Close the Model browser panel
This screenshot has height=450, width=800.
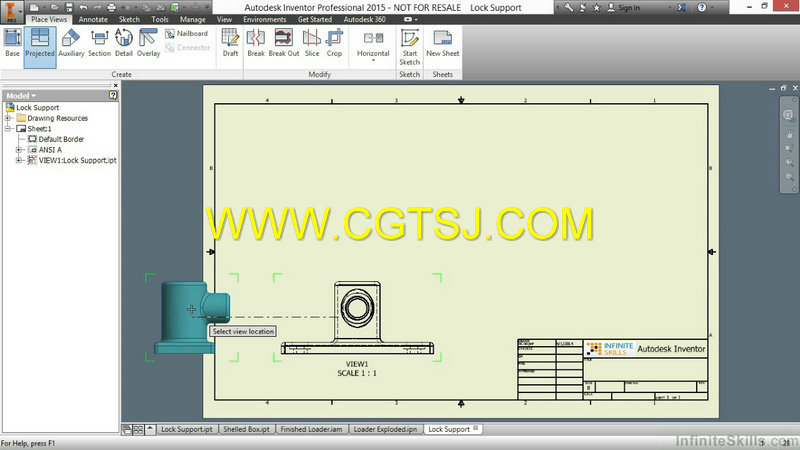coord(116,85)
